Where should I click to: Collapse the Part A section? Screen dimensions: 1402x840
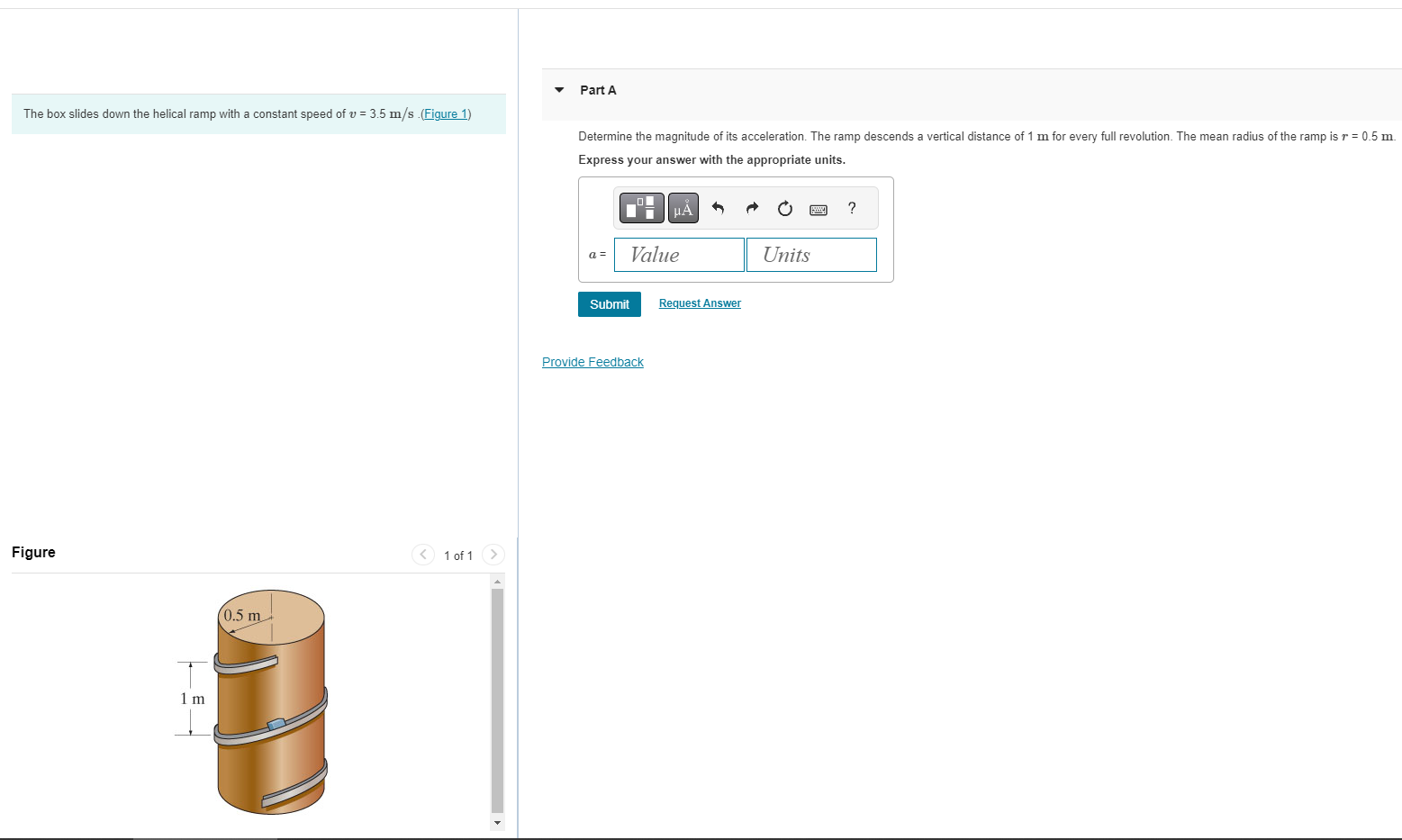click(x=558, y=89)
